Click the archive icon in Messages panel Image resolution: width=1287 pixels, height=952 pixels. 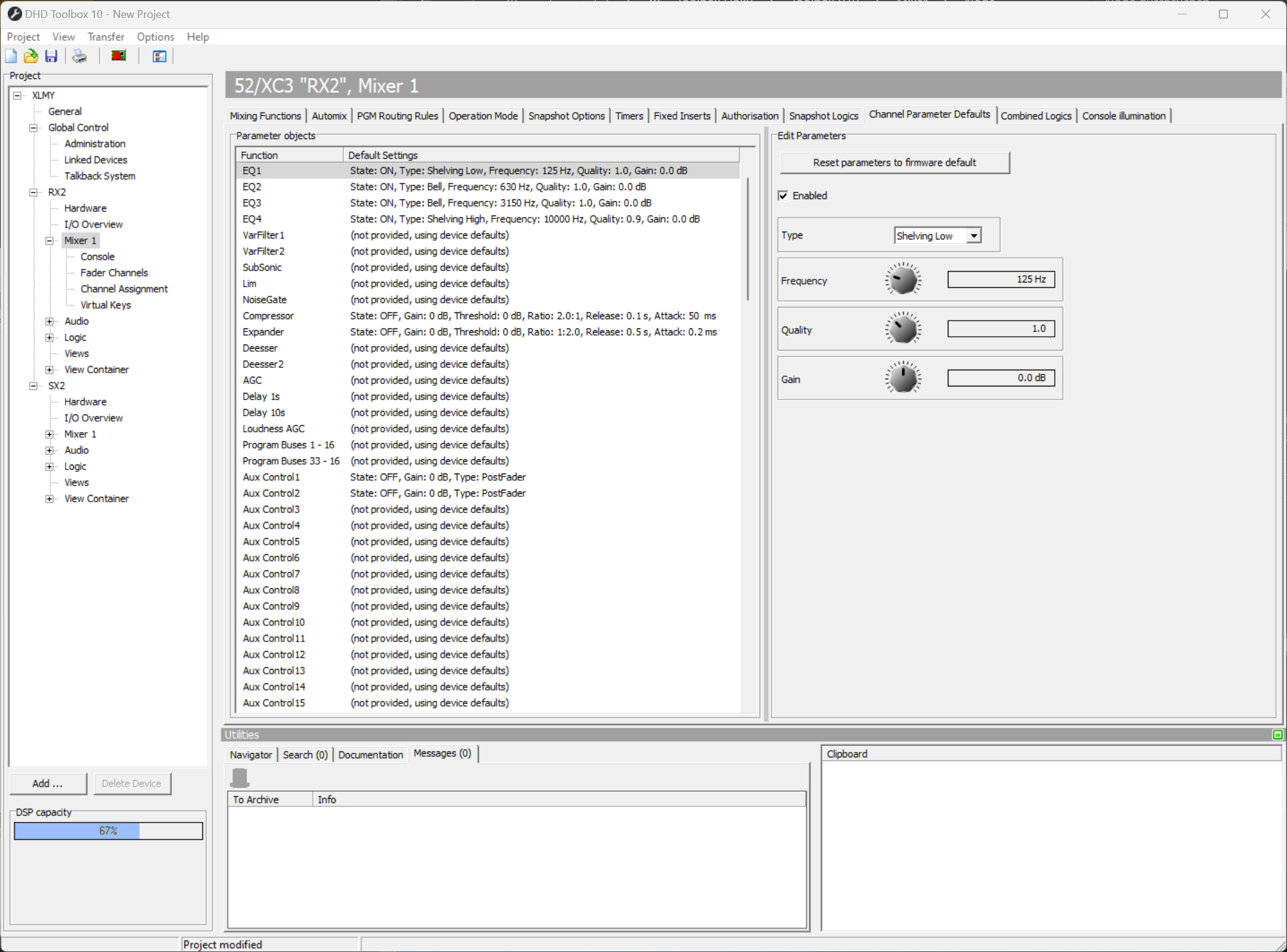[x=240, y=776]
